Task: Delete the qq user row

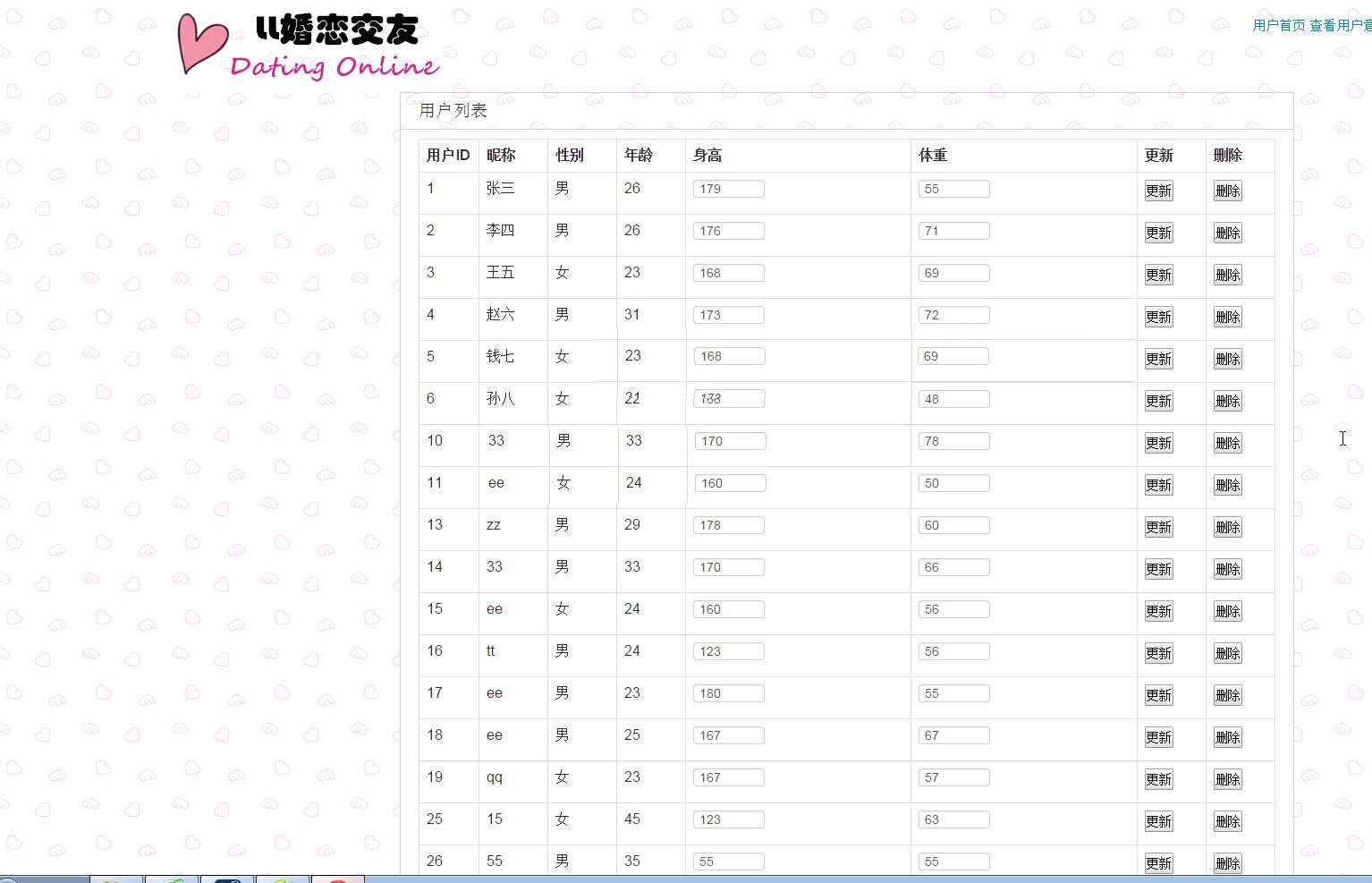Action: pos(1227,779)
